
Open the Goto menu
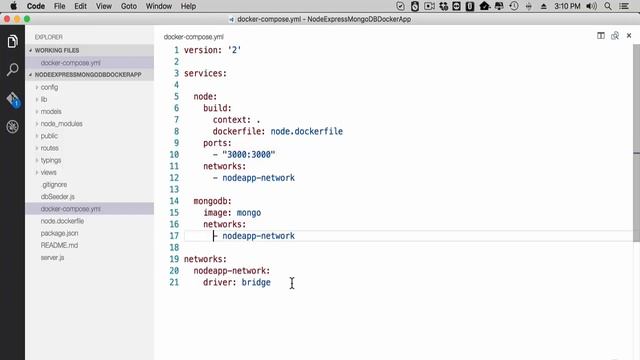129,6
